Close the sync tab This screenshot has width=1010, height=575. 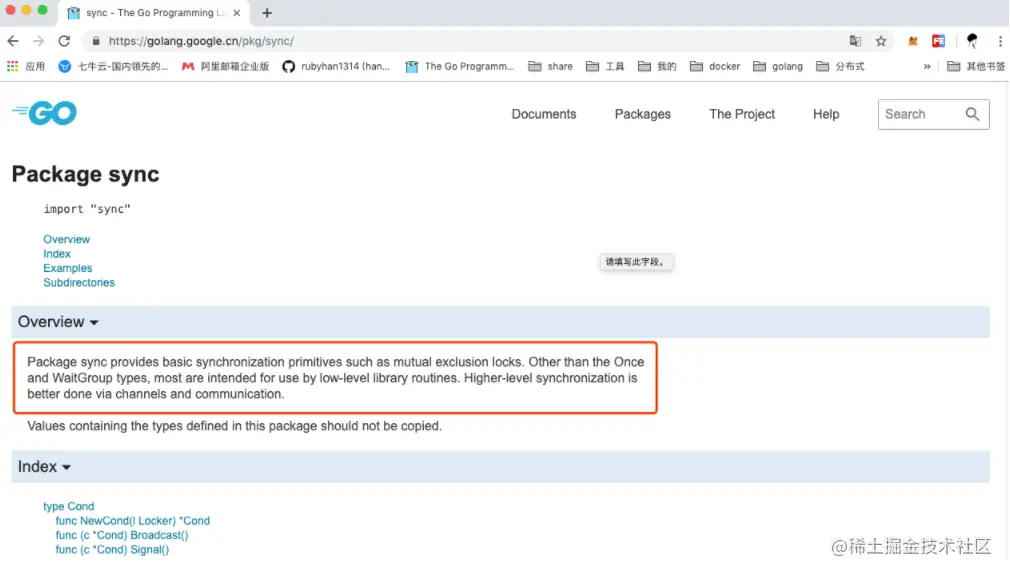(x=236, y=13)
